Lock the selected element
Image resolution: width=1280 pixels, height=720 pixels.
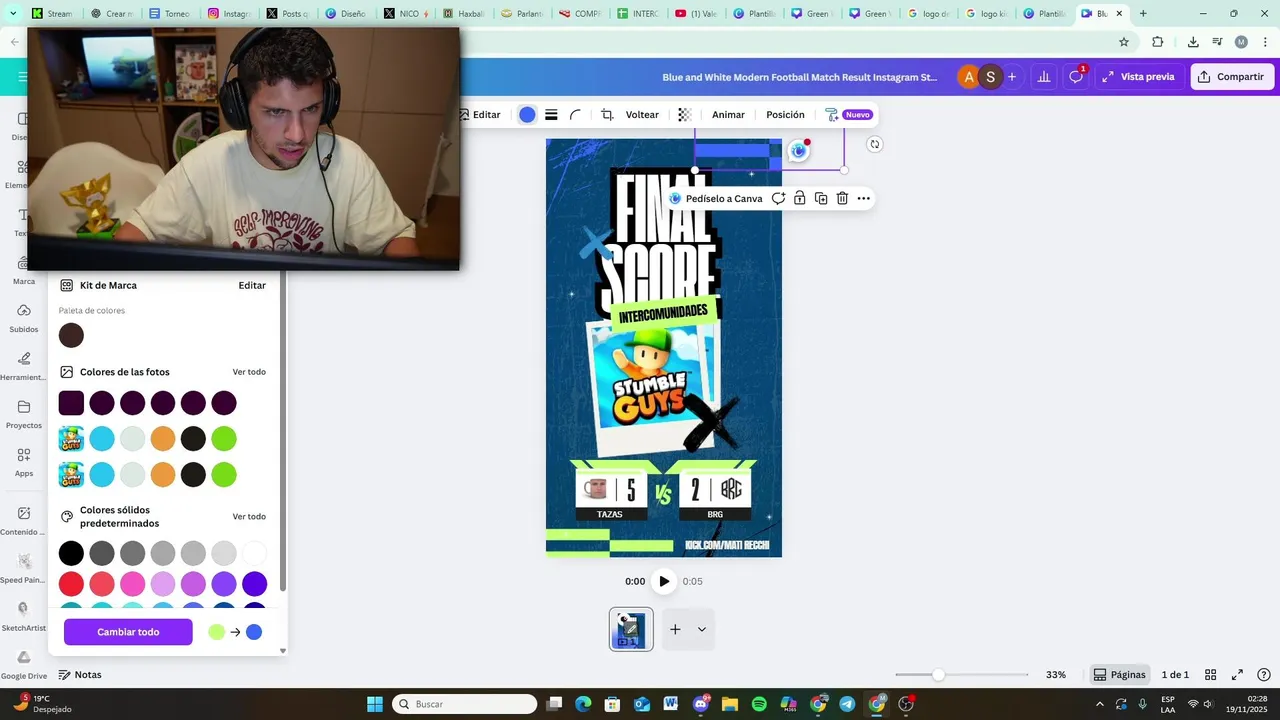(x=800, y=199)
